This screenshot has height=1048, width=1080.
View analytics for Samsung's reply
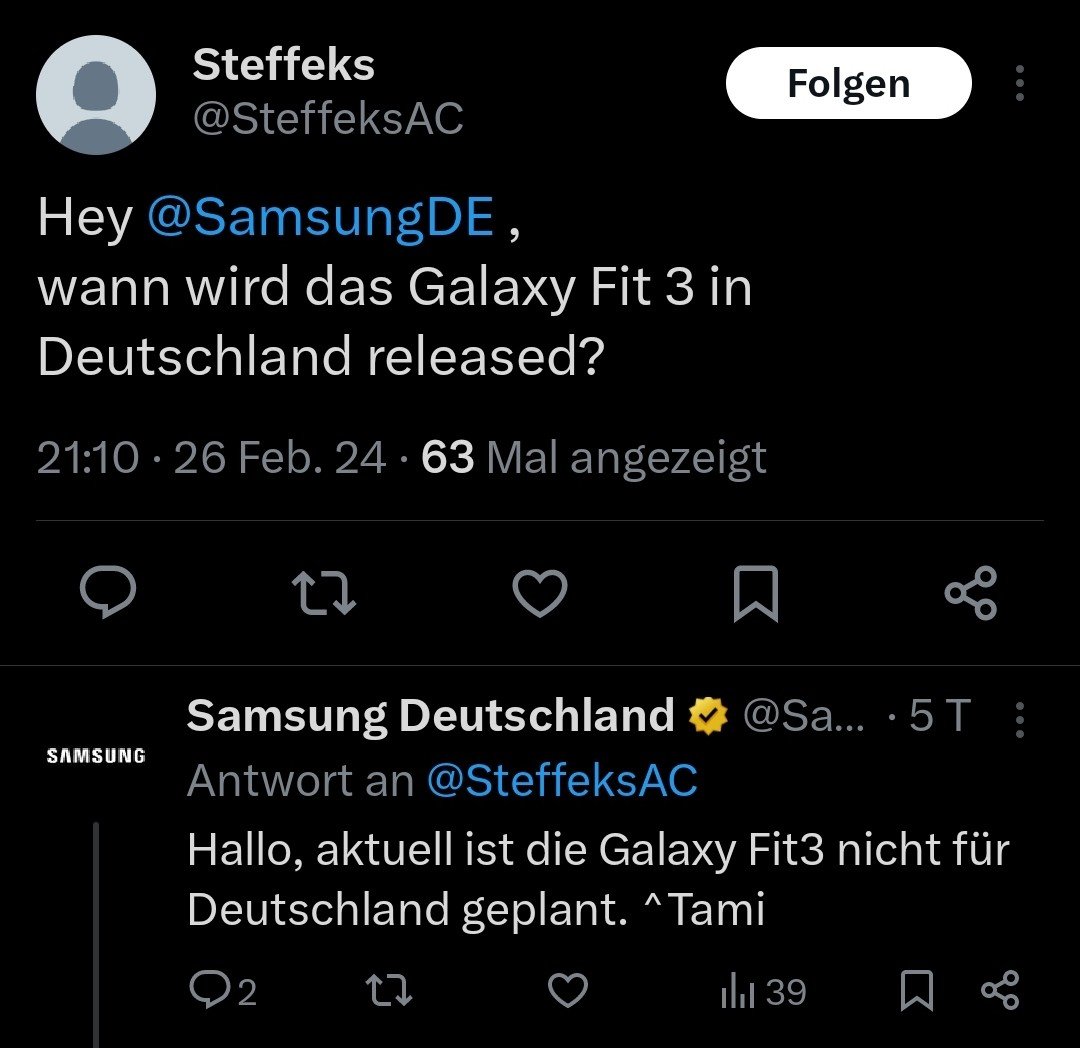(763, 991)
